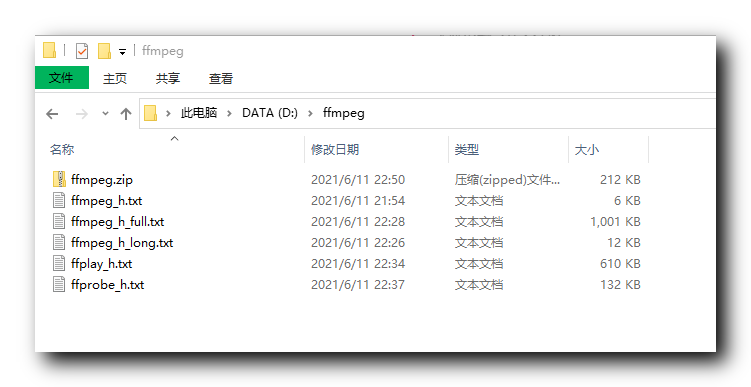Sort files by 类型 column header
This screenshot has height=387, width=751.
pyautogui.click(x=467, y=149)
